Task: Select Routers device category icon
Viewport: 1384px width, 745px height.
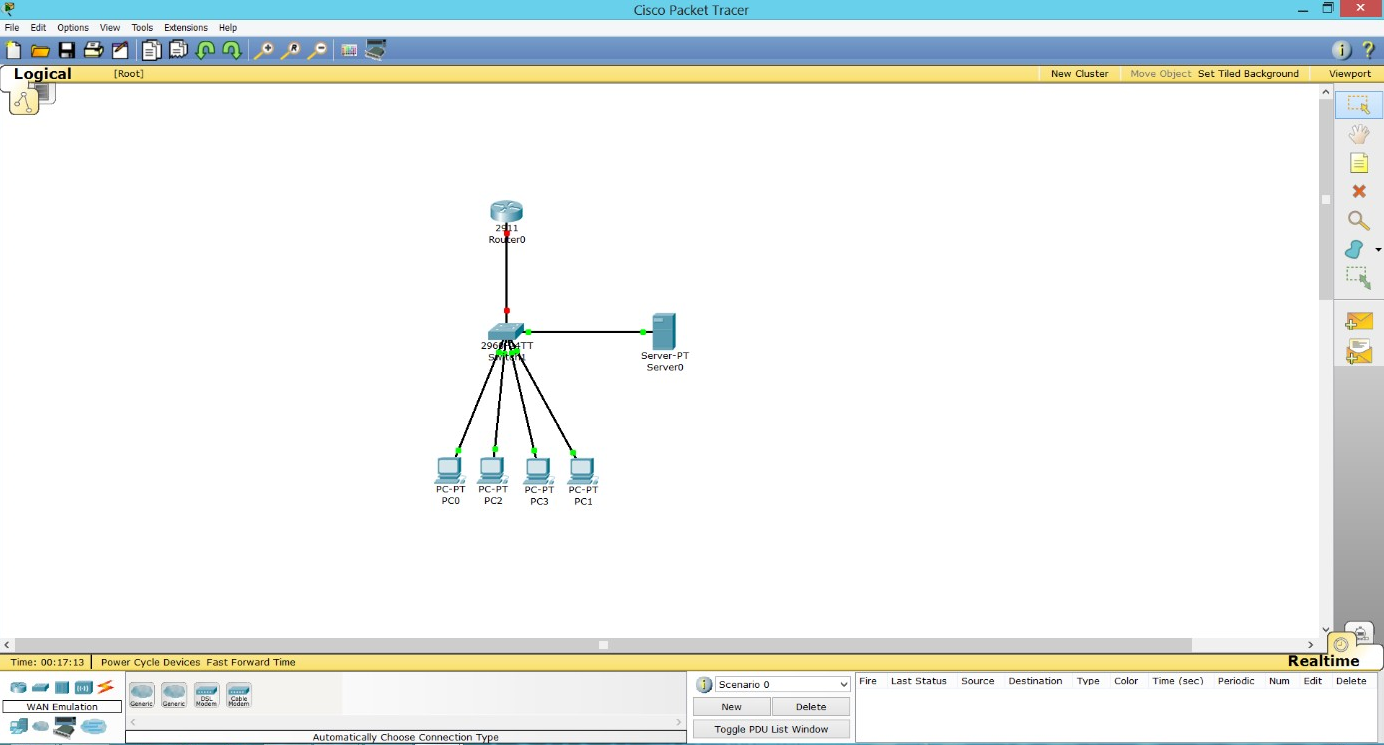Action: [18, 687]
